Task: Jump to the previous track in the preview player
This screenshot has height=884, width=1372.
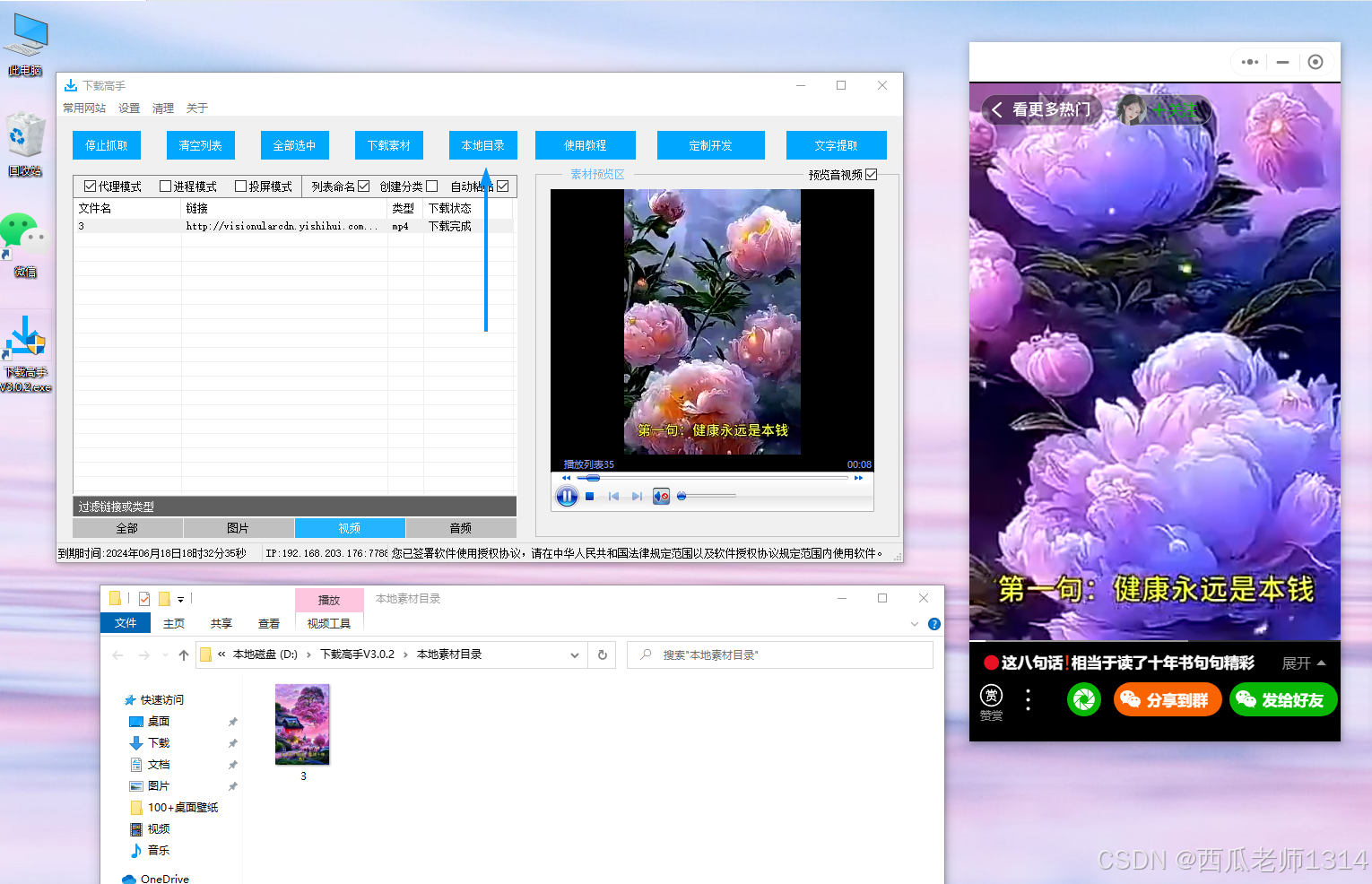Action: tap(613, 496)
